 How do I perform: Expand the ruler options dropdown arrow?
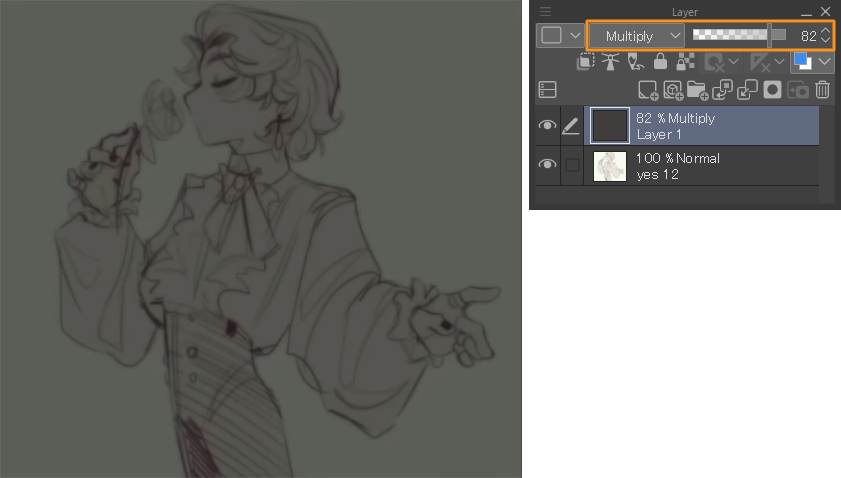pyautogui.click(x=779, y=62)
